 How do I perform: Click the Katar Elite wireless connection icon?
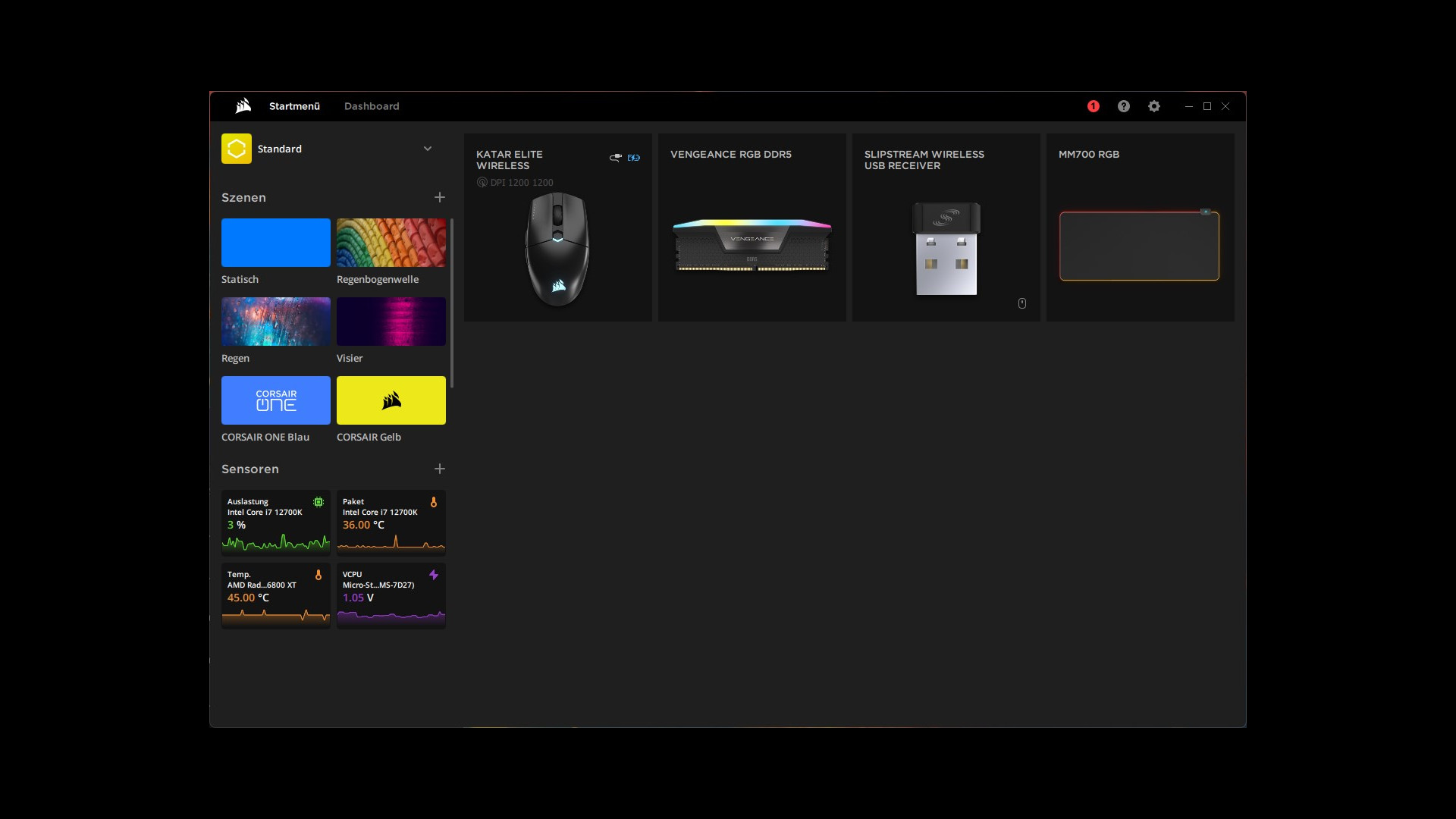click(x=615, y=158)
